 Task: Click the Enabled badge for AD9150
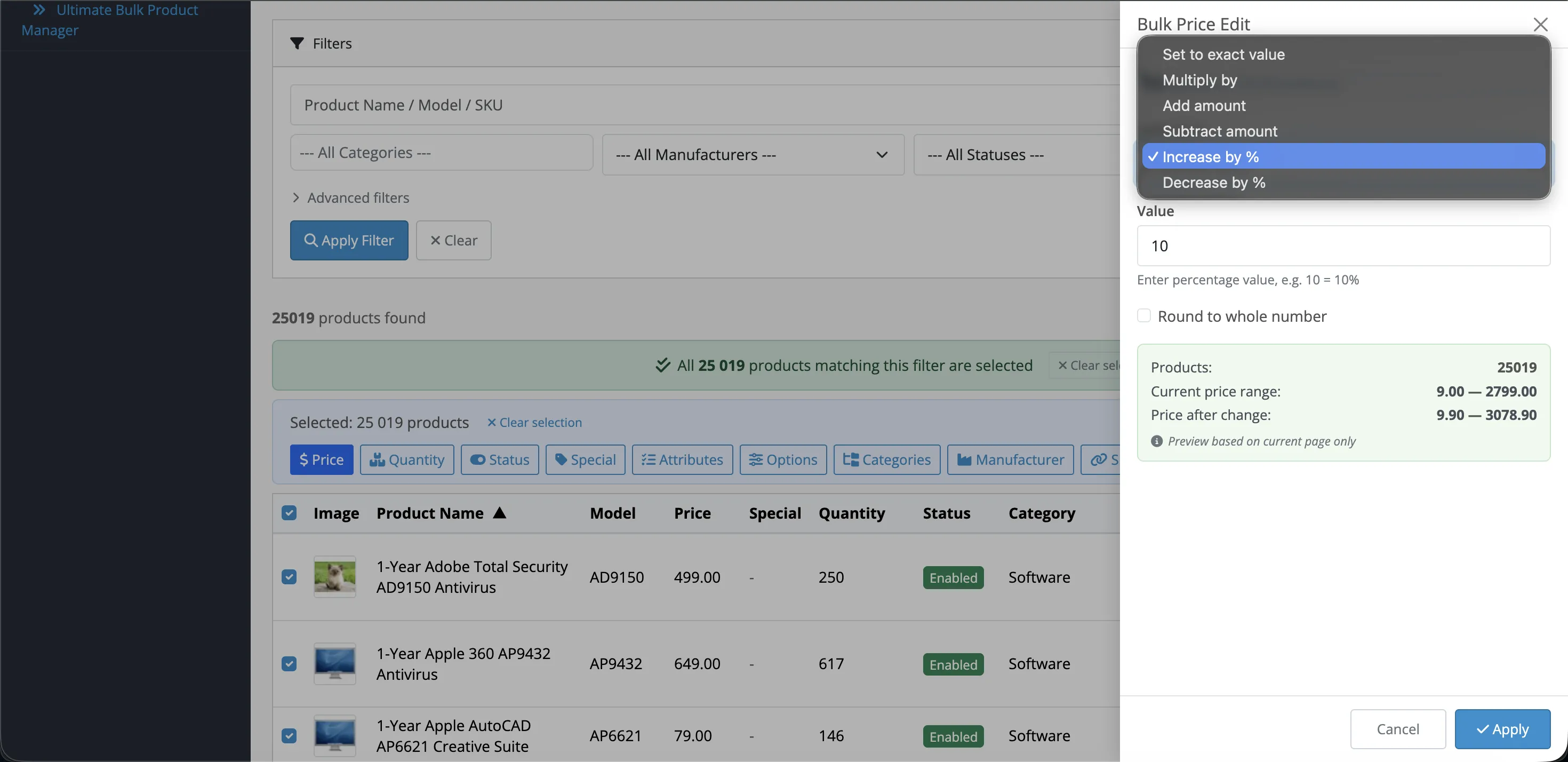click(x=953, y=577)
